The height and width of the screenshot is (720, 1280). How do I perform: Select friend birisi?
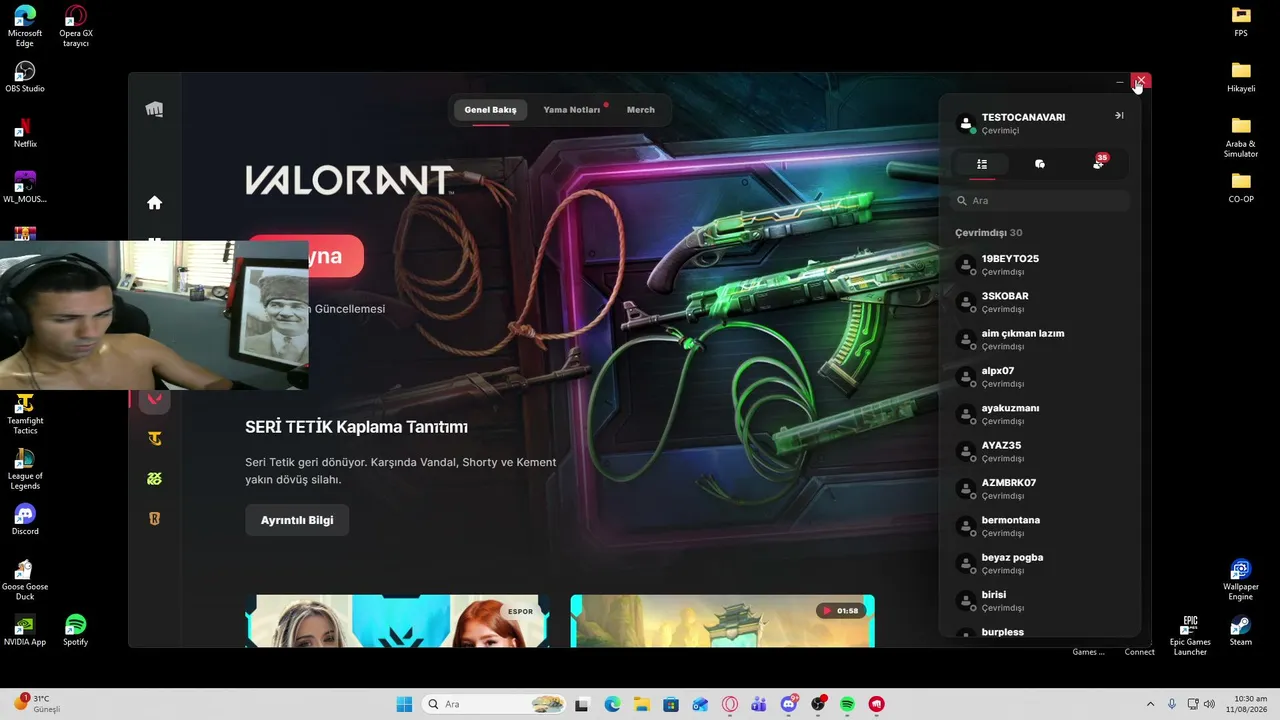(1040, 600)
